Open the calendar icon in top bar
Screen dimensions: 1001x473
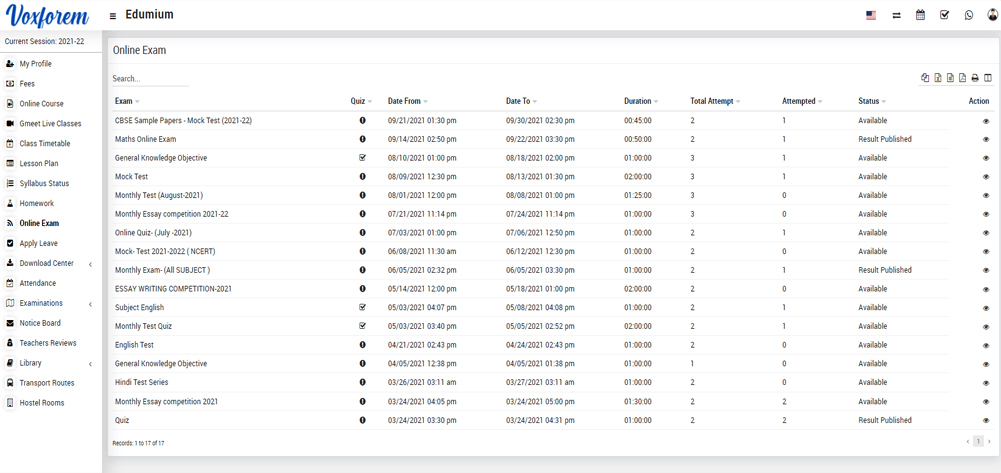pyautogui.click(x=920, y=15)
